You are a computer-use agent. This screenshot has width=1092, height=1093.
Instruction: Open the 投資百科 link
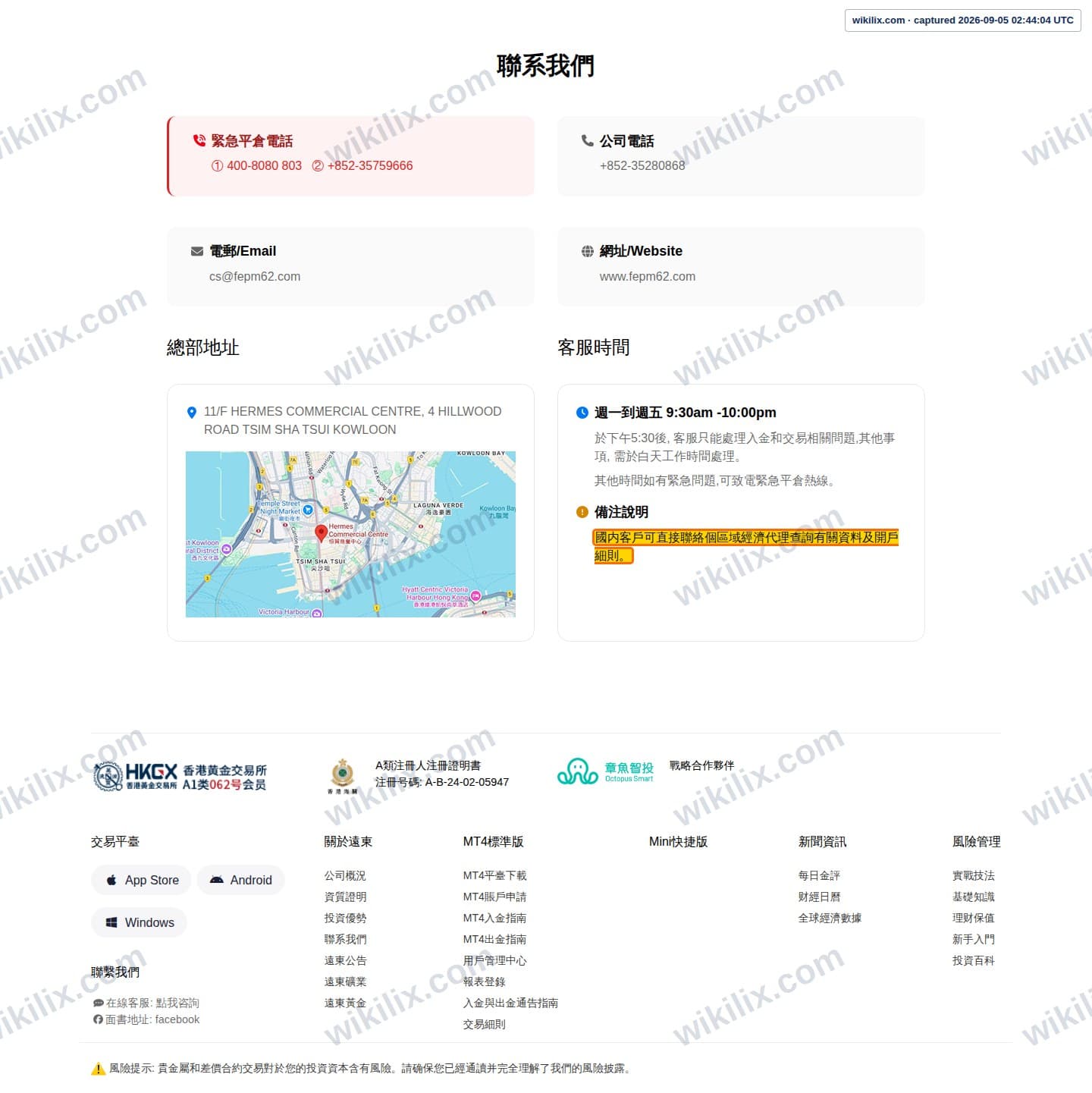point(973,960)
